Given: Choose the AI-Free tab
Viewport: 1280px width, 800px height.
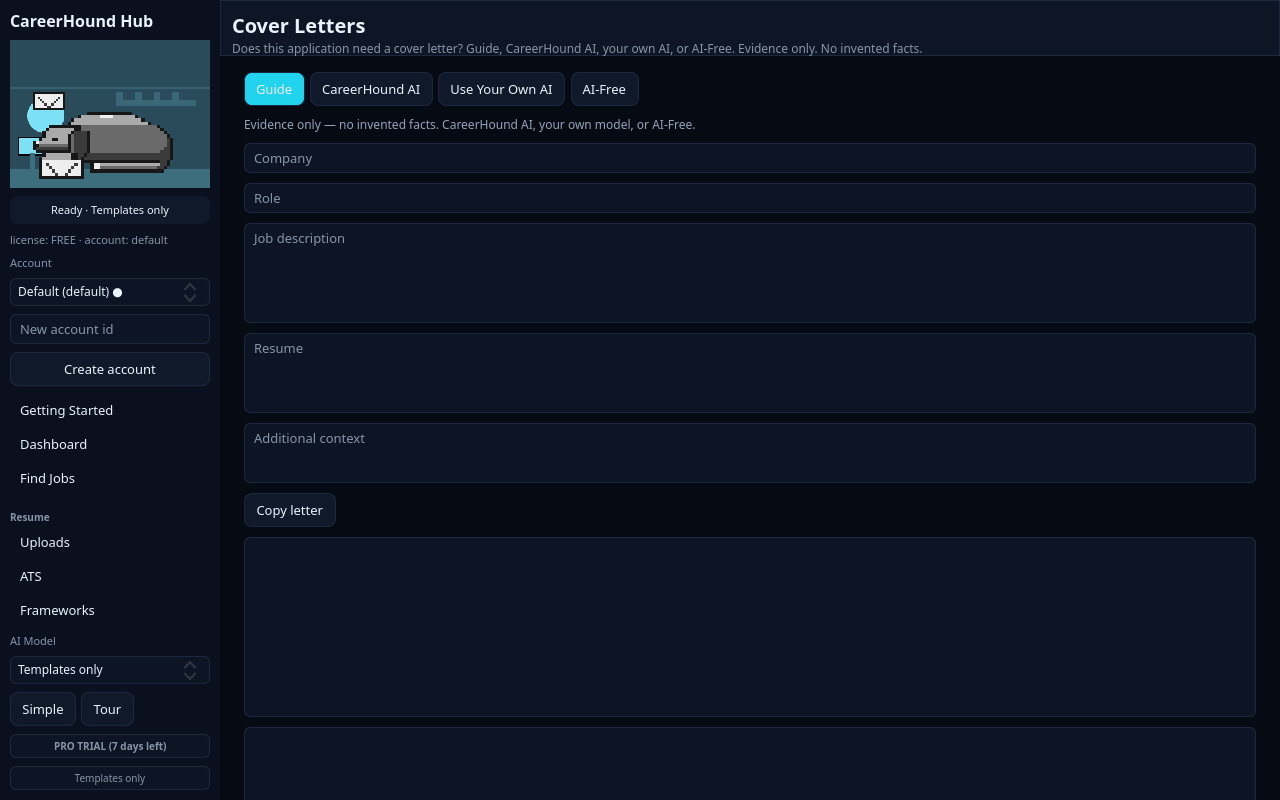Looking at the screenshot, I should click(x=604, y=89).
